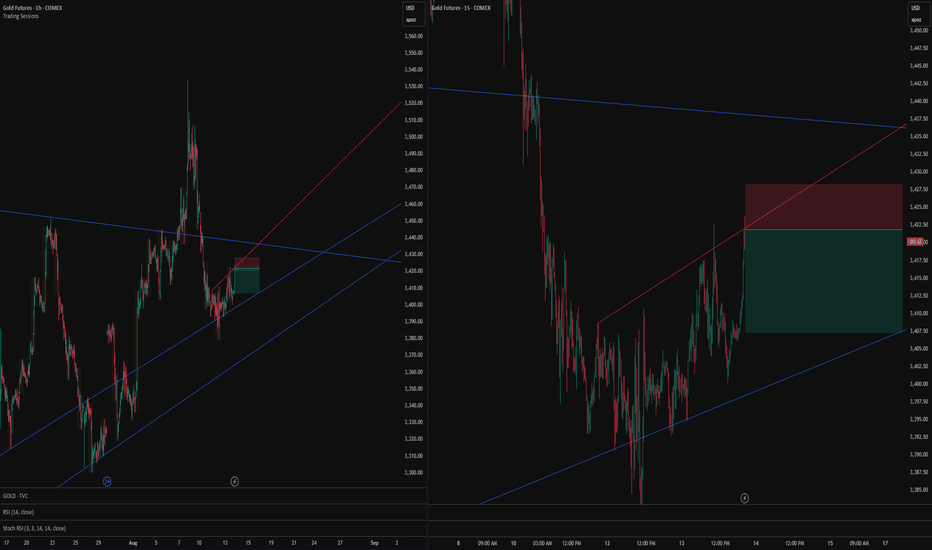Click the red stop-loss zone on the right chart
Screen dimensions: 932x550
(824, 207)
